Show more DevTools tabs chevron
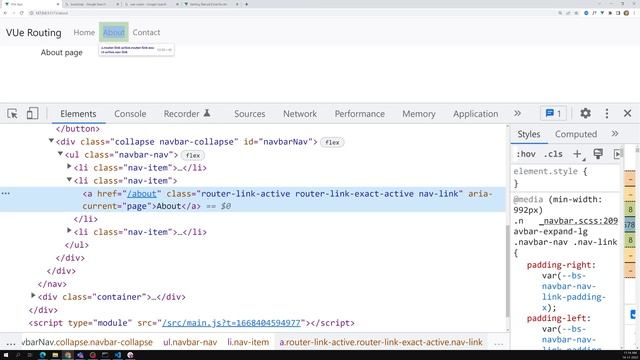Viewport: 640px width, 360px height. click(x=517, y=113)
